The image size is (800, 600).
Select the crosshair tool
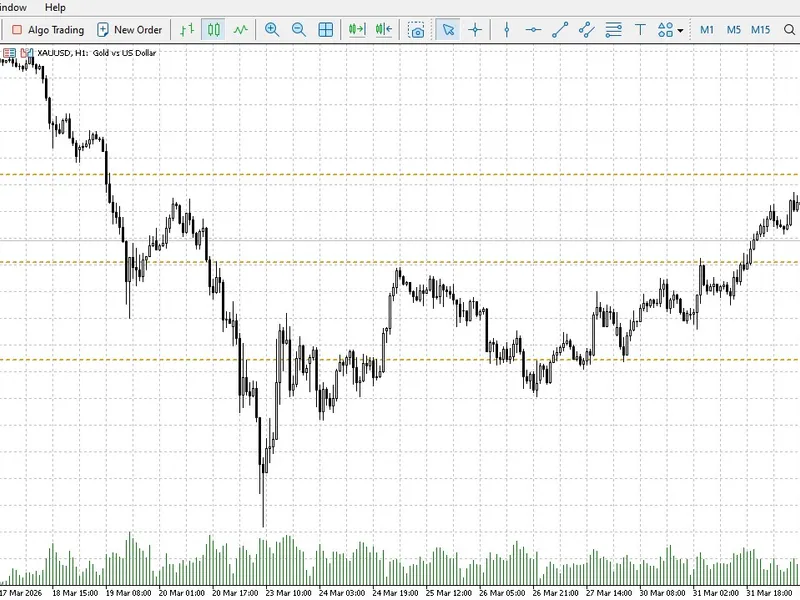tap(475, 30)
